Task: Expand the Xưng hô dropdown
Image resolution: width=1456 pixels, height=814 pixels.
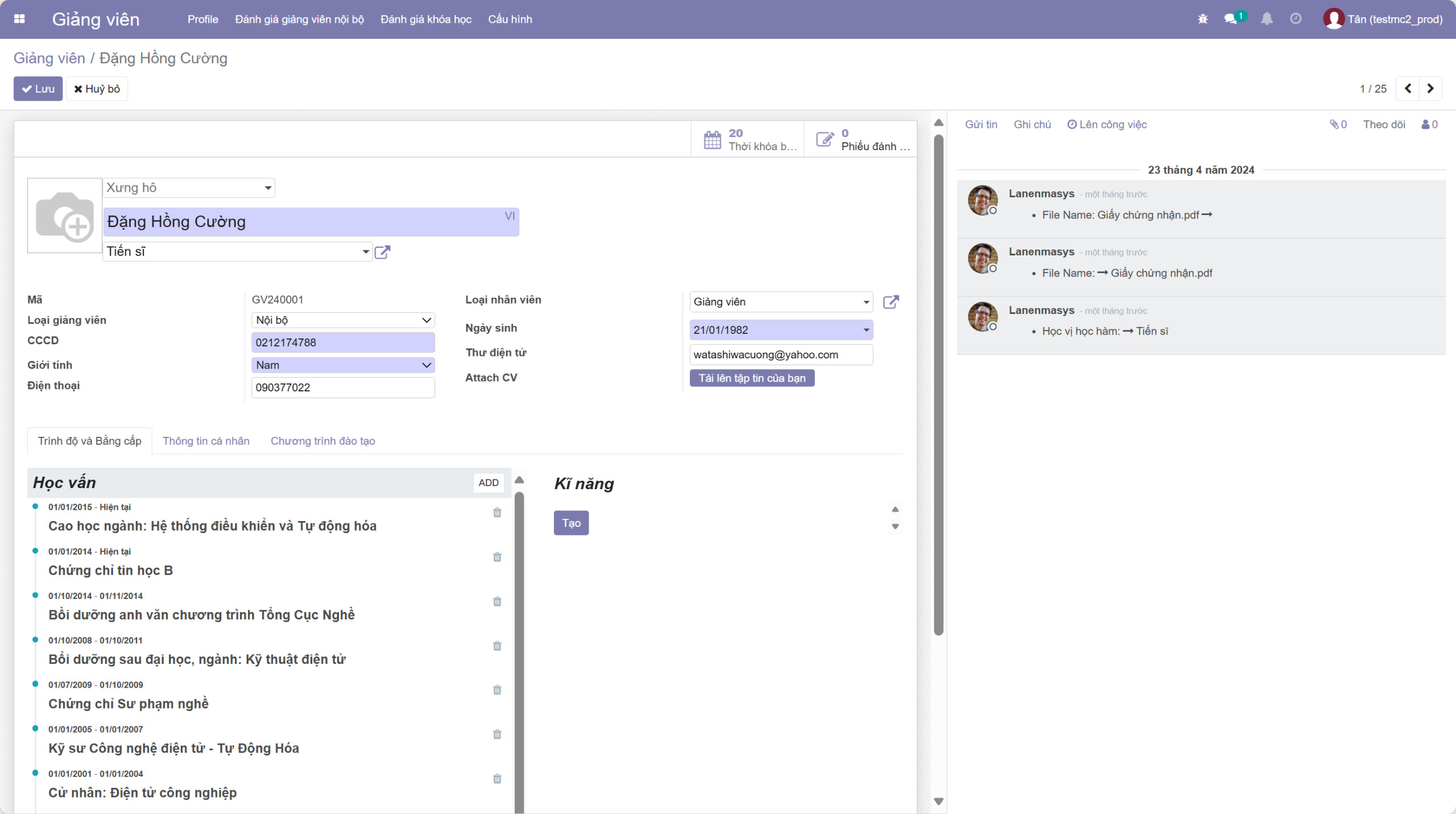Action: tap(189, 188)
